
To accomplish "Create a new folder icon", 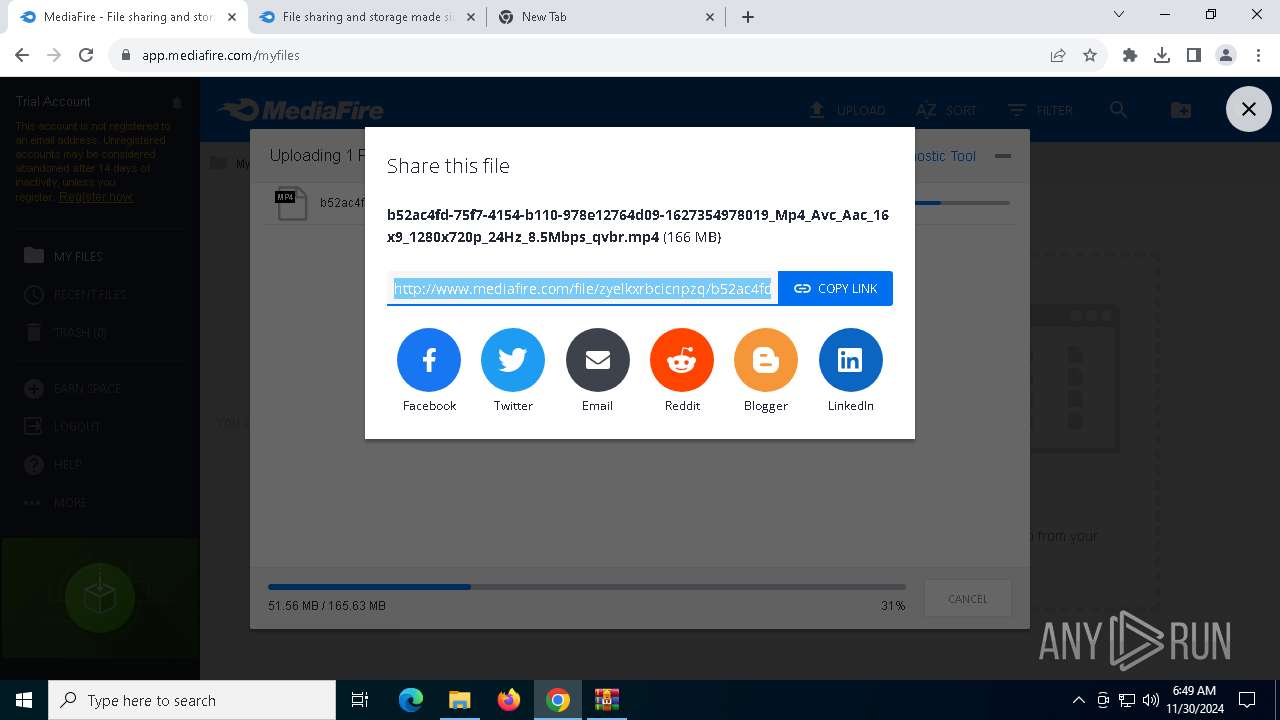I will [x=1181, y=110].
